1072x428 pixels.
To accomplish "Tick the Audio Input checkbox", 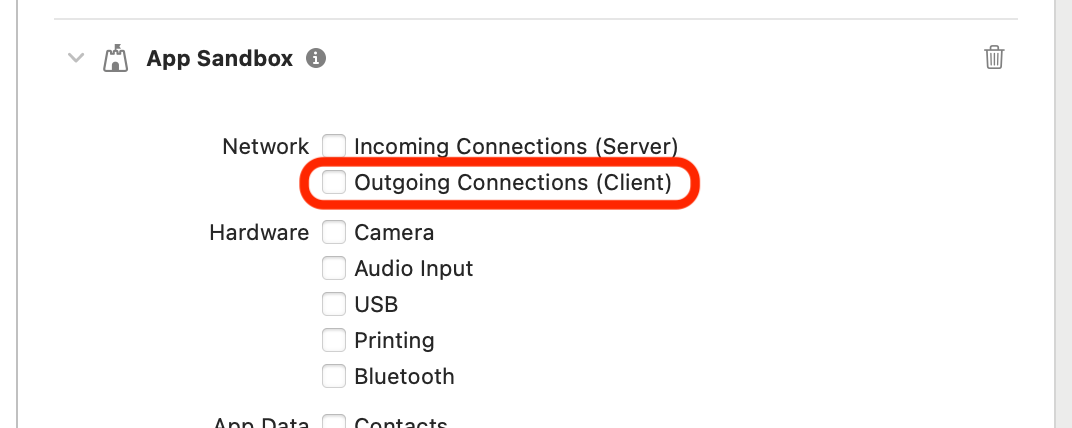I will point(334,268).
